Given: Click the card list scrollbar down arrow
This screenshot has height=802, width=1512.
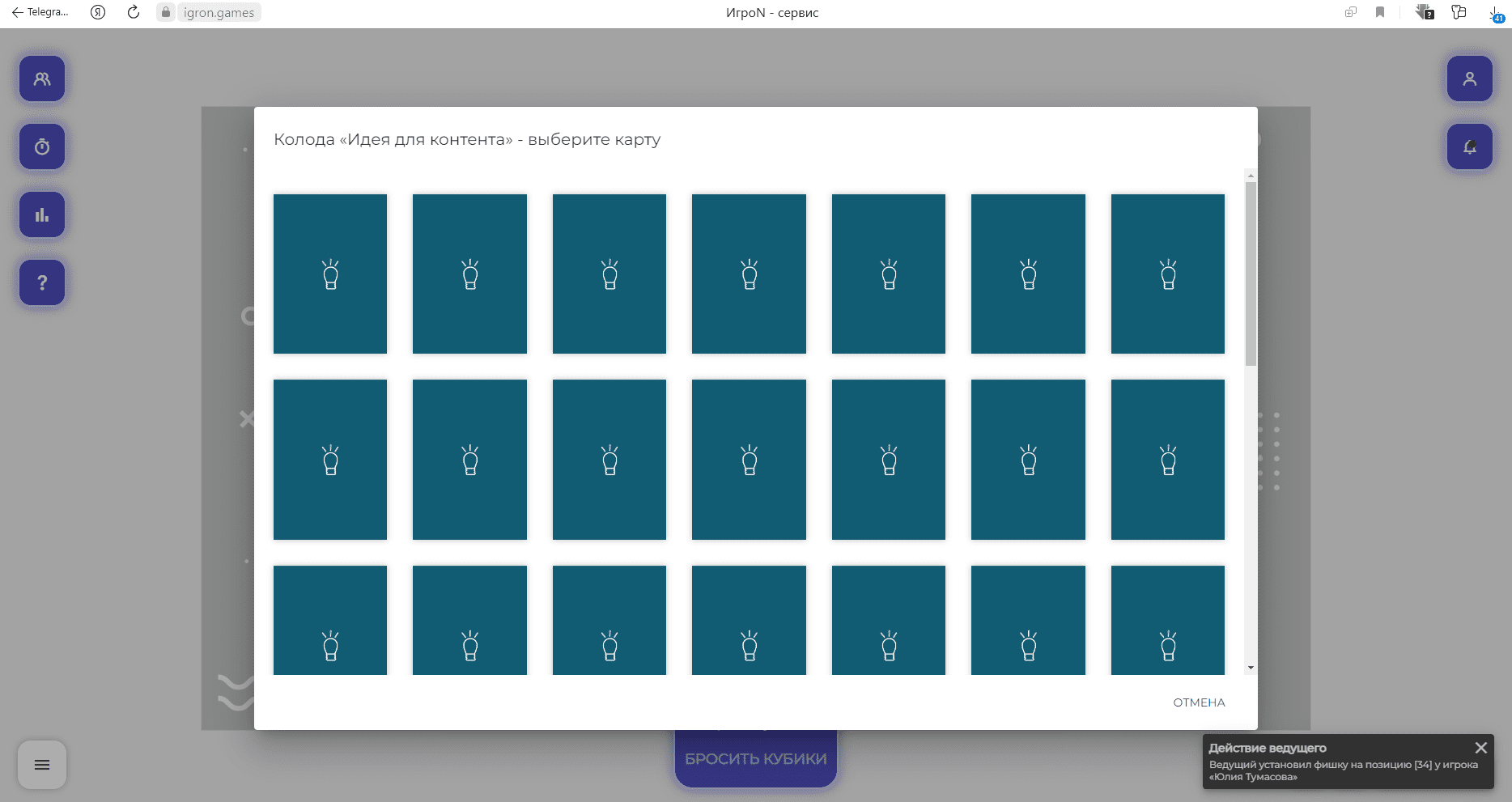Looking at the screenshot, I should (1251, 668).
